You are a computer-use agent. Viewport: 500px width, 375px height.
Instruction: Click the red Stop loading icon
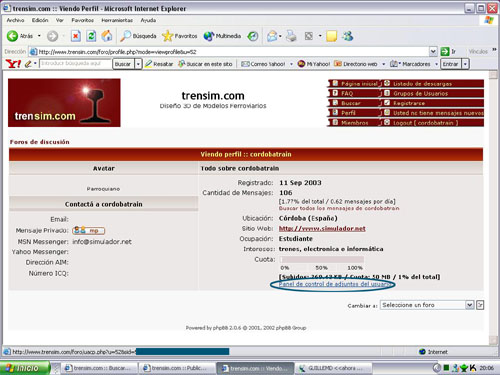point(76,36)
